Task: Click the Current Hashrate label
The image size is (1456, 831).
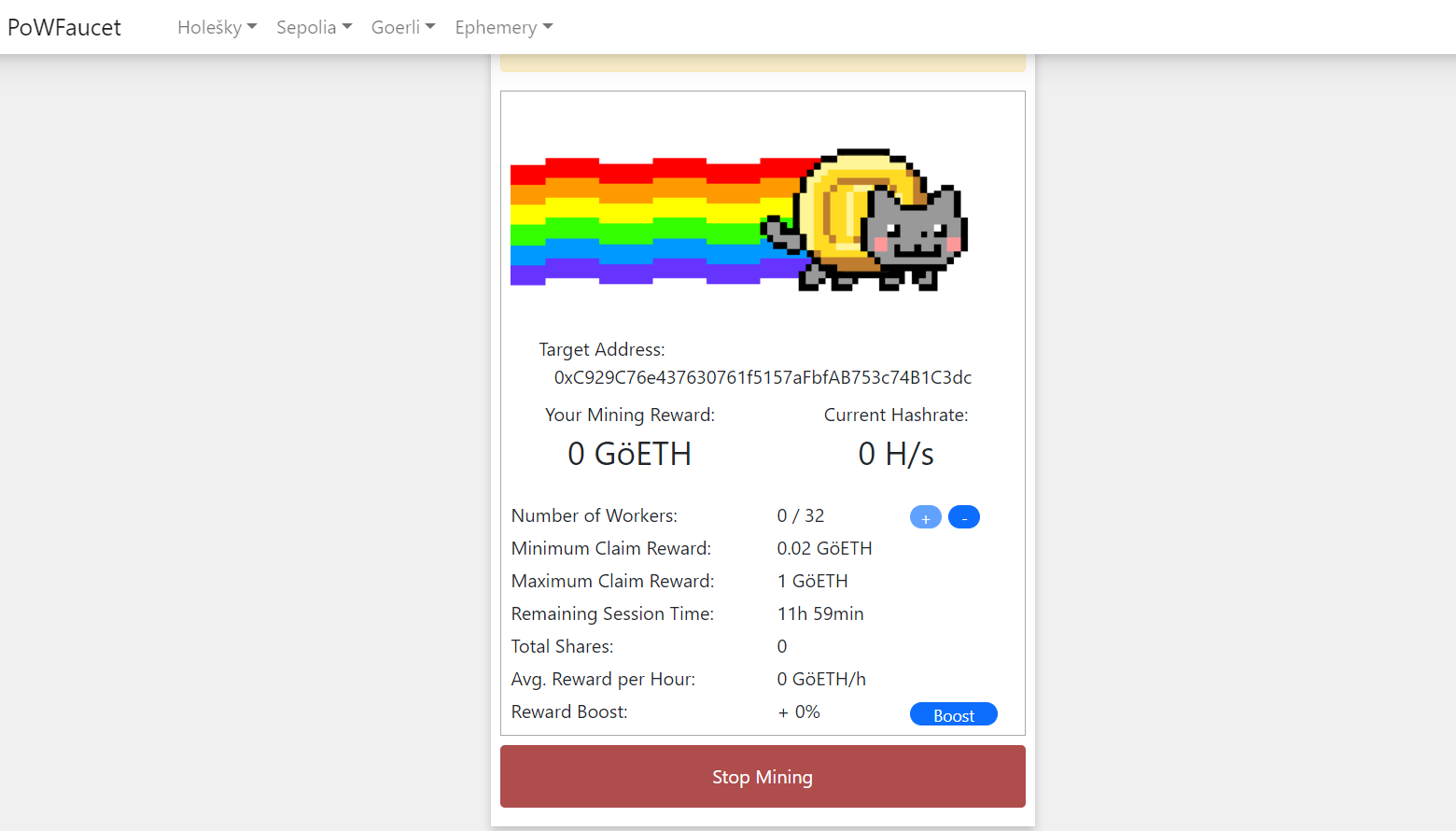Action: tap(896, 415)
